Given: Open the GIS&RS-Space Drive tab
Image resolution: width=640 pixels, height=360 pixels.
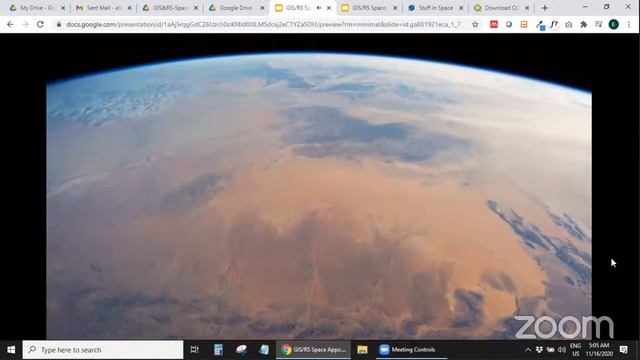Looking at the screenshot, I should (170, 8).
